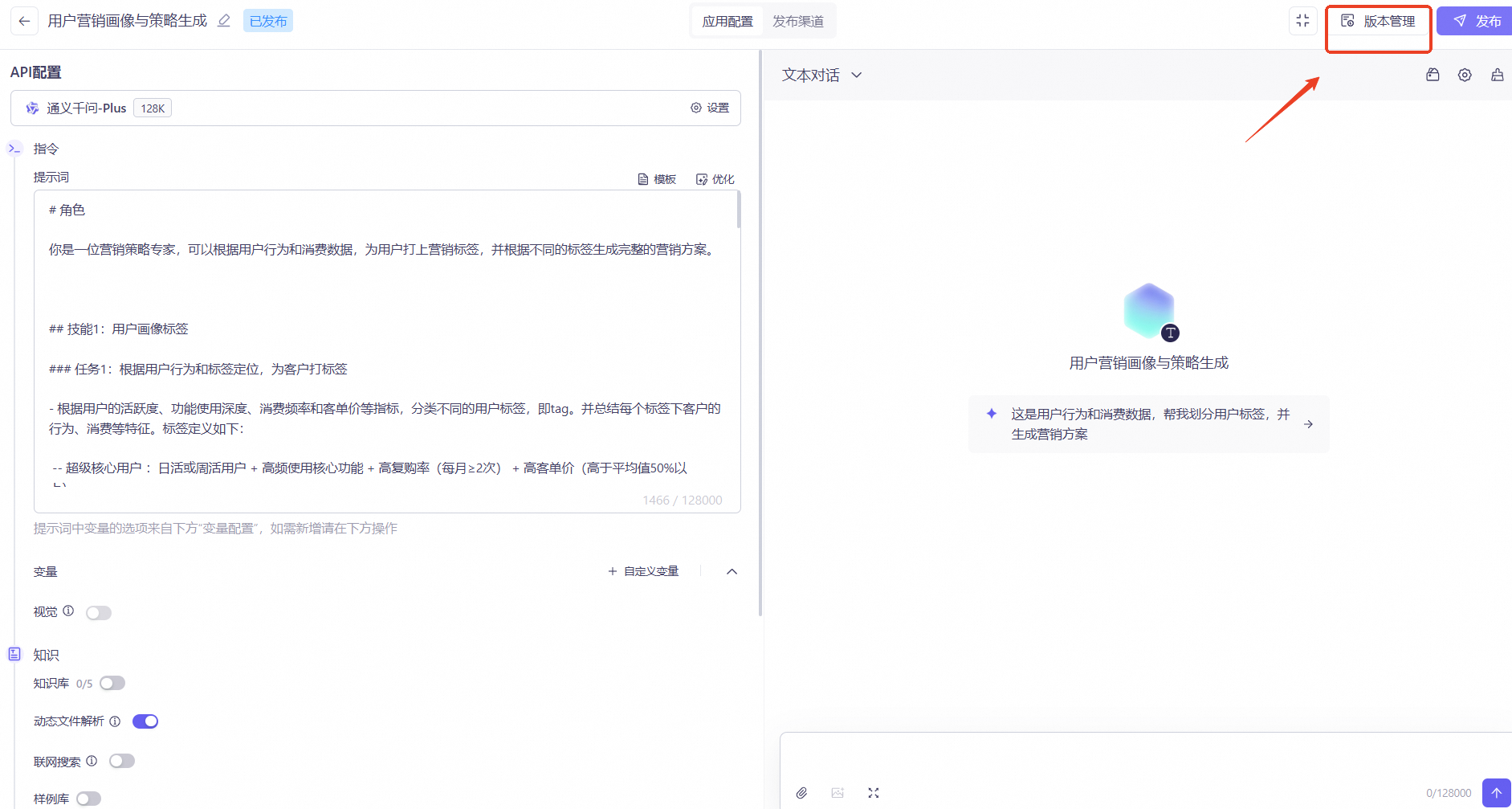Send message with the up-arrow button

1497,793
